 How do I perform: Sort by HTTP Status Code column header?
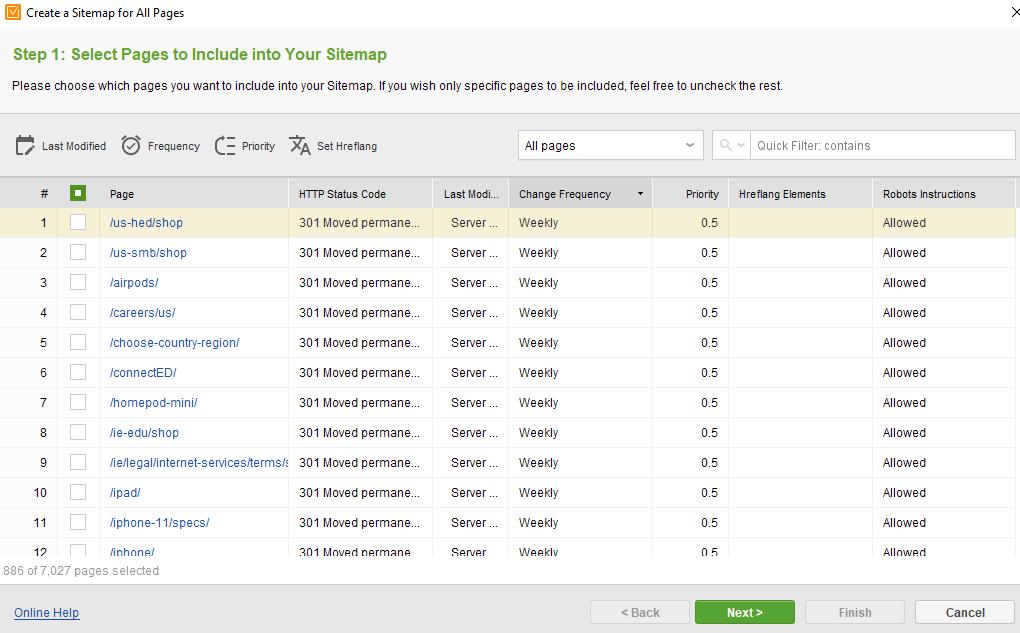pyautogui.click(x=360, y=194)
